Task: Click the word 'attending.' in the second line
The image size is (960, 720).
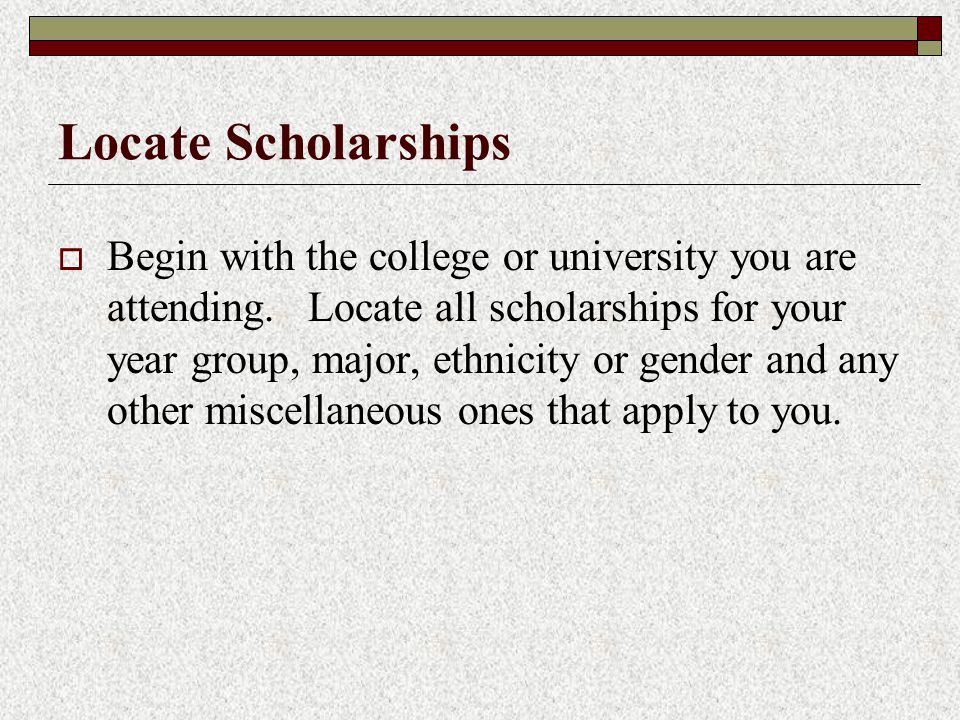Action: click(190, 309)
